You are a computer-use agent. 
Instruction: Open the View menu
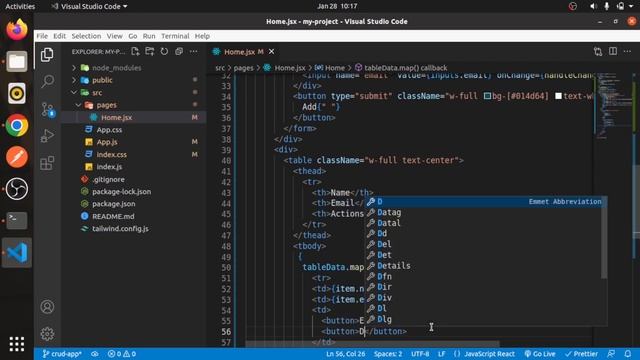(115, 36)
